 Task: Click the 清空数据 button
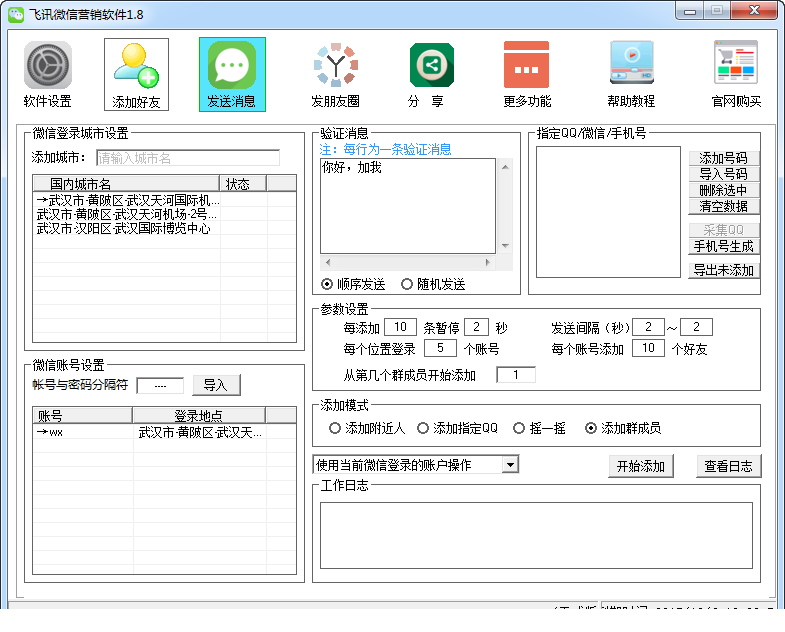click(x=724, y=206)
